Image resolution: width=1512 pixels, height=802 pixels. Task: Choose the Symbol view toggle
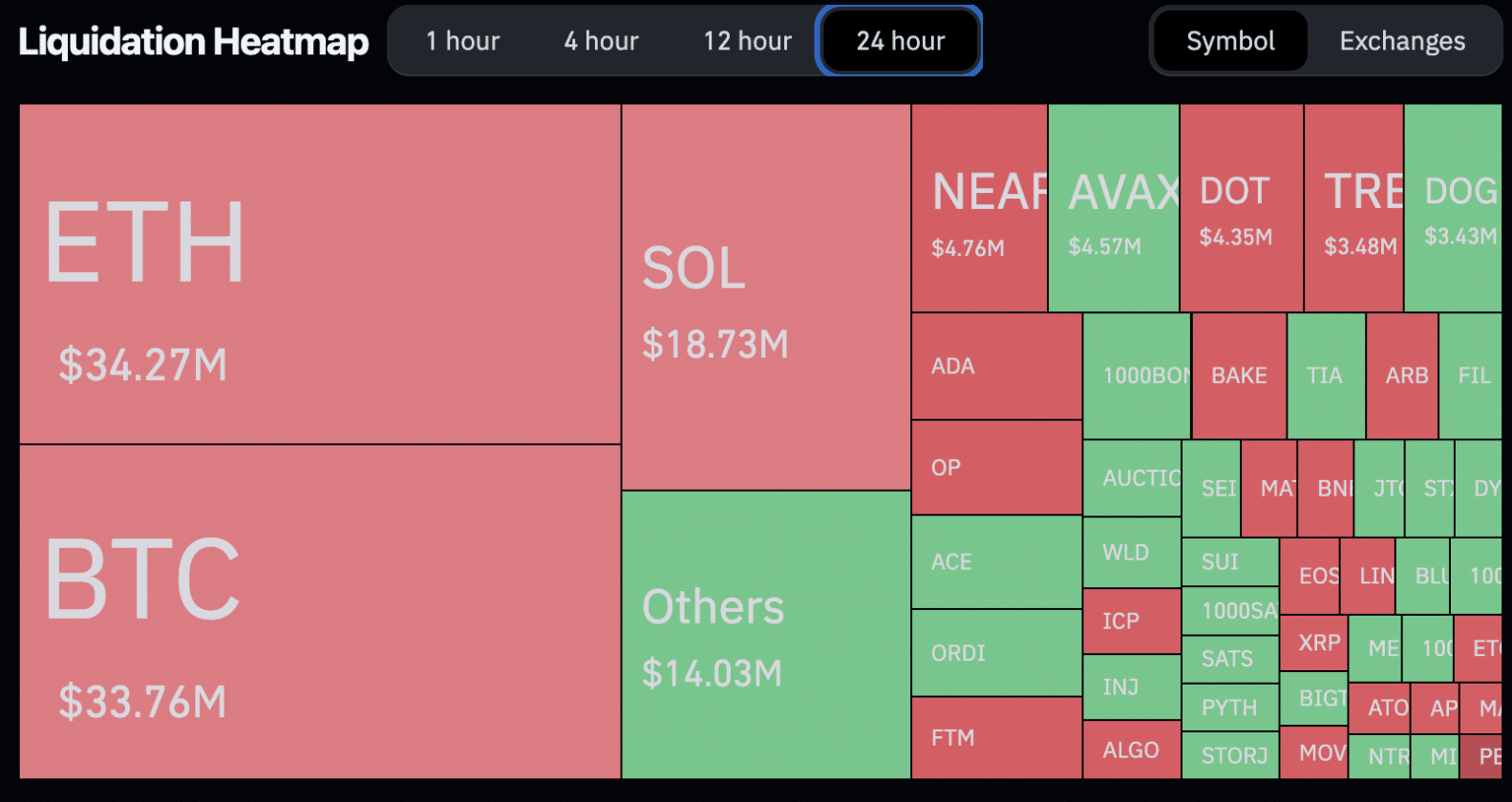(x=1230, y=41)
